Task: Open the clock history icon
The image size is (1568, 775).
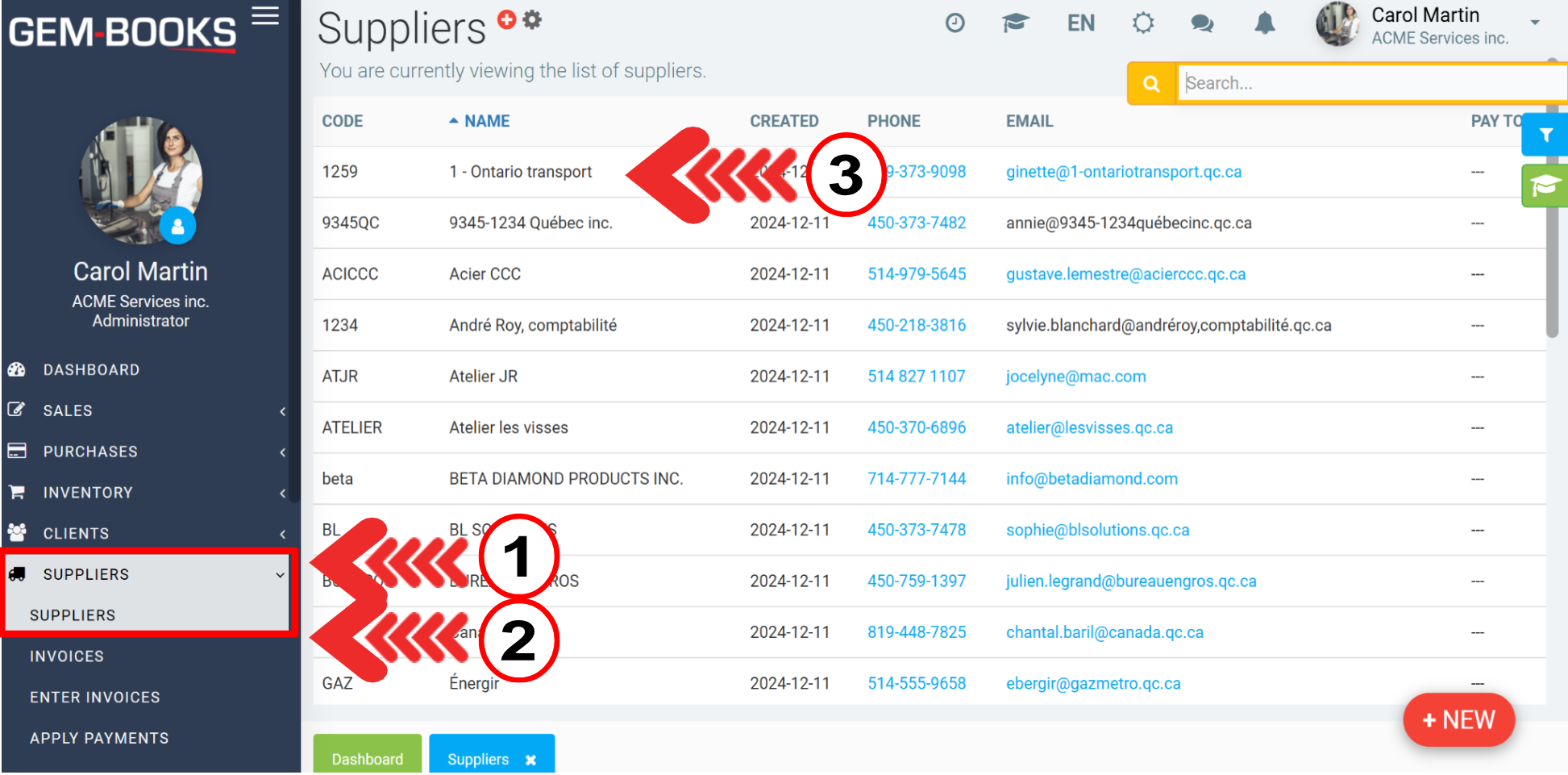Action: [x=955, y=23]
